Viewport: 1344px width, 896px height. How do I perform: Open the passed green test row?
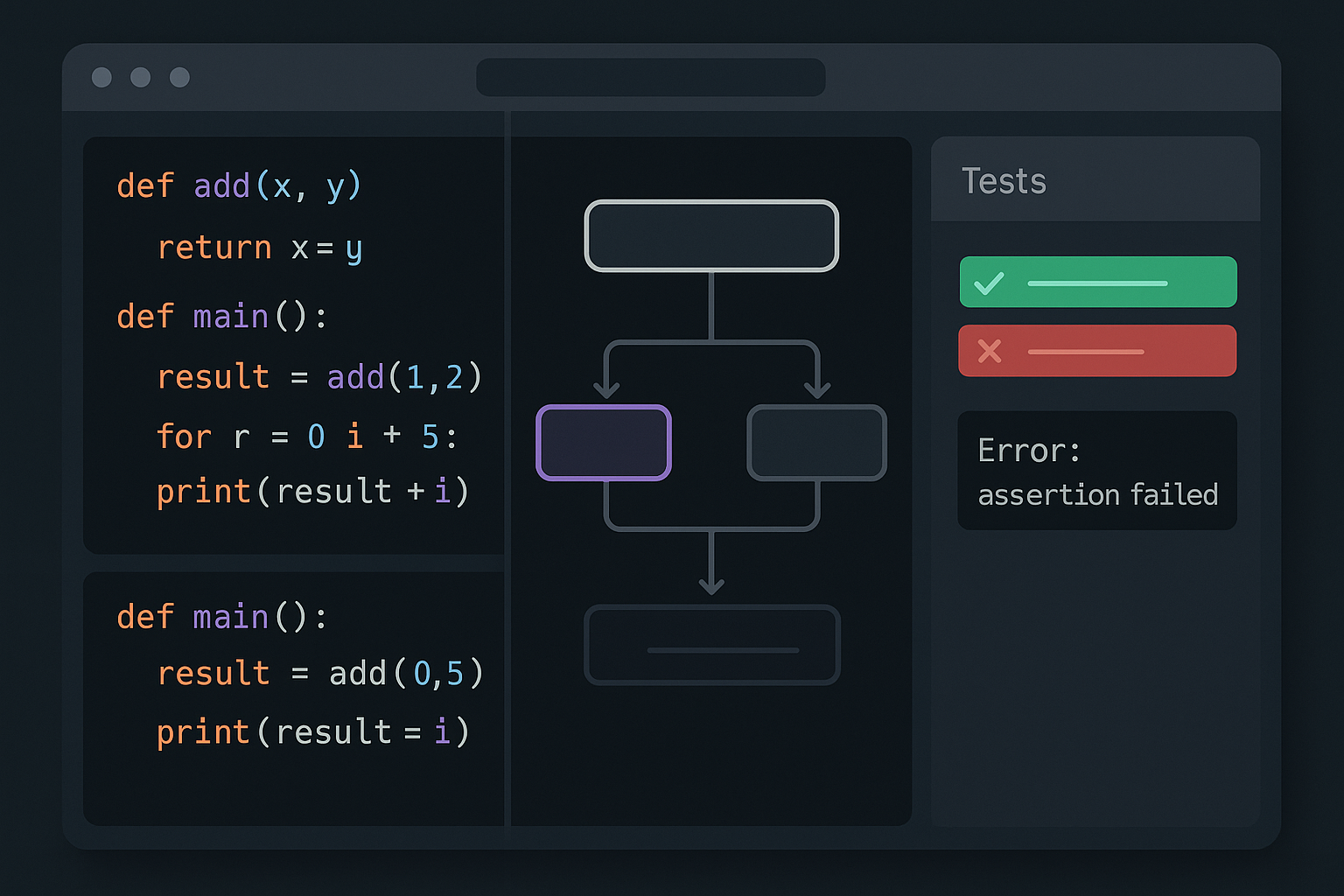[1098, 282]
